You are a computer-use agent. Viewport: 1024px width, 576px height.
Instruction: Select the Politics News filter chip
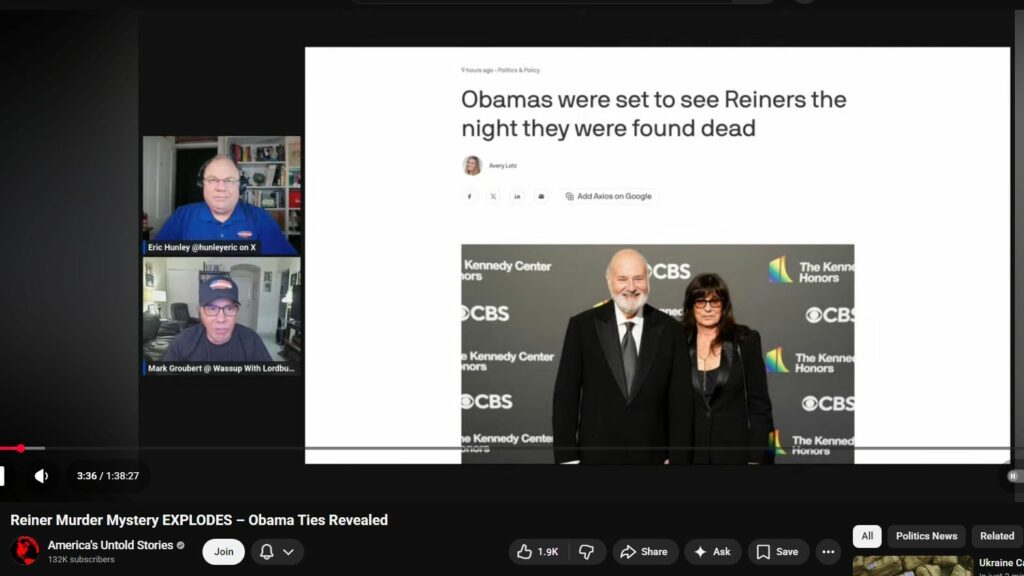[x=926, y=536]
